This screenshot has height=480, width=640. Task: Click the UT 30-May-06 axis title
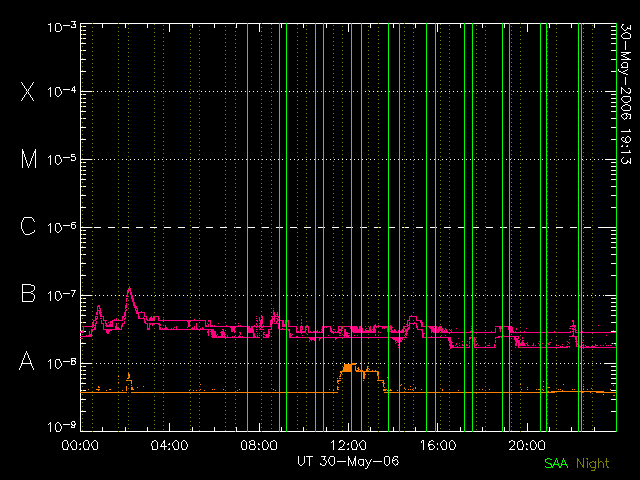(x=348, y=461)
